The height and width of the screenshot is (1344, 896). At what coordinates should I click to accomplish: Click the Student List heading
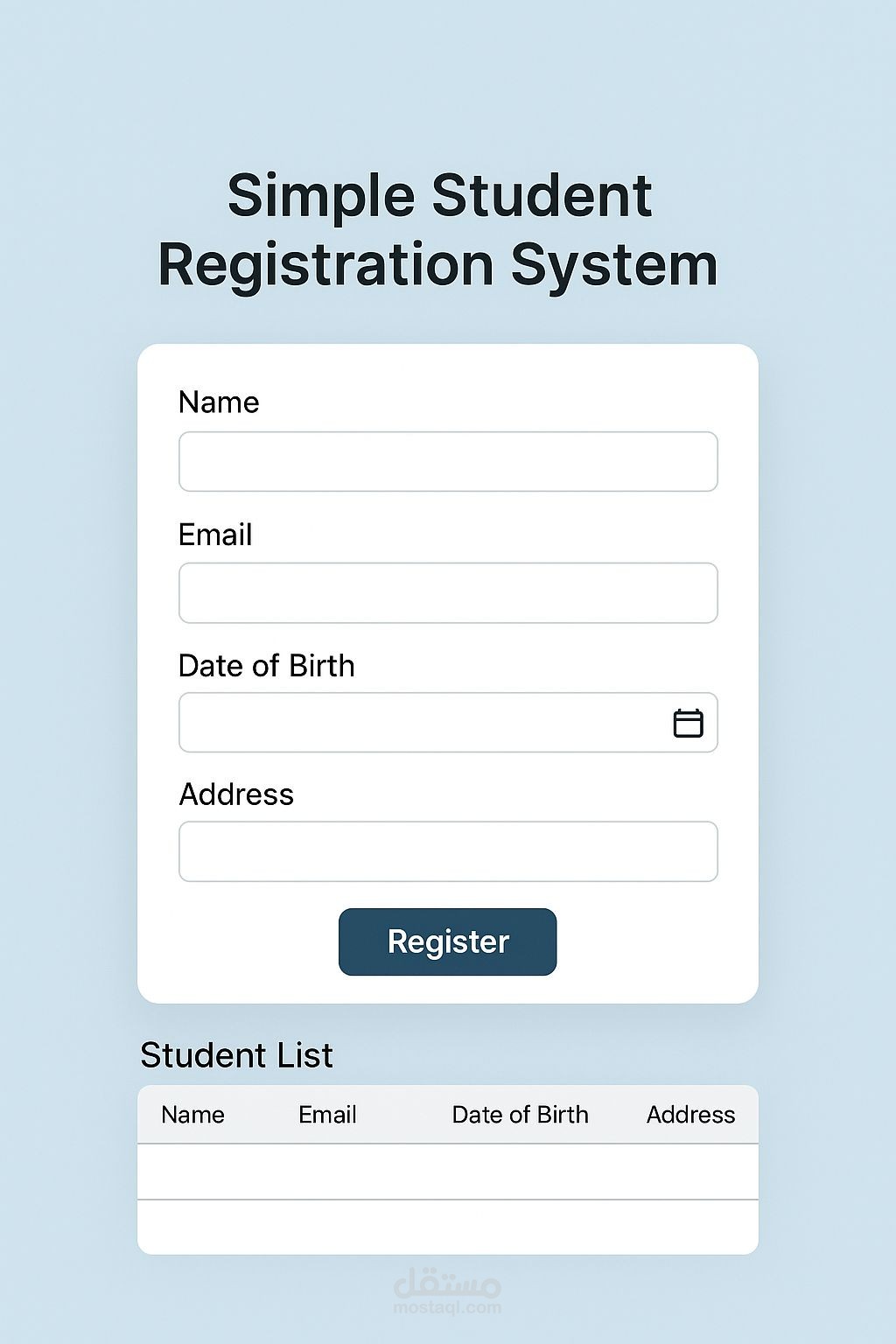click(x=236, y=1055)
